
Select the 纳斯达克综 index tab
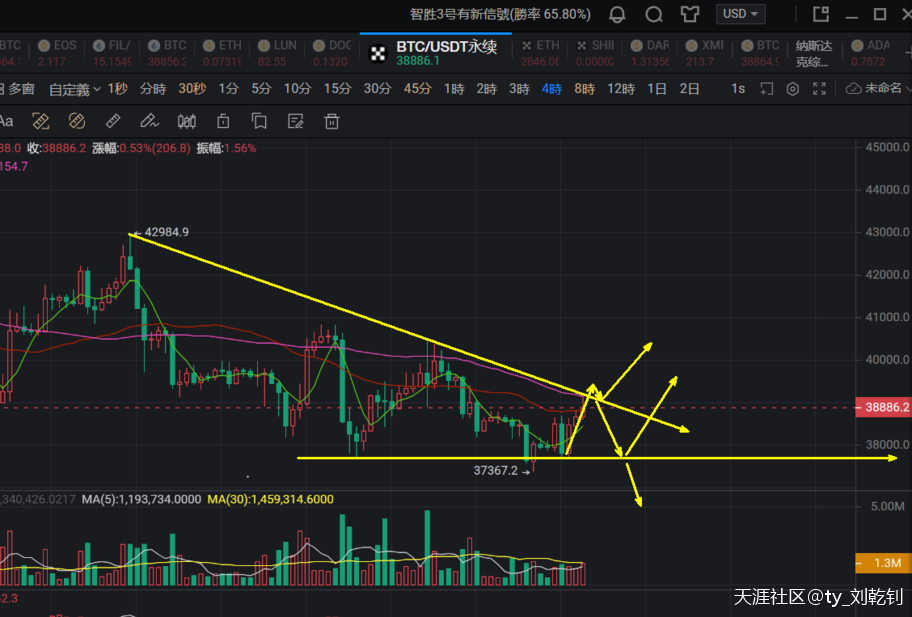813,52
